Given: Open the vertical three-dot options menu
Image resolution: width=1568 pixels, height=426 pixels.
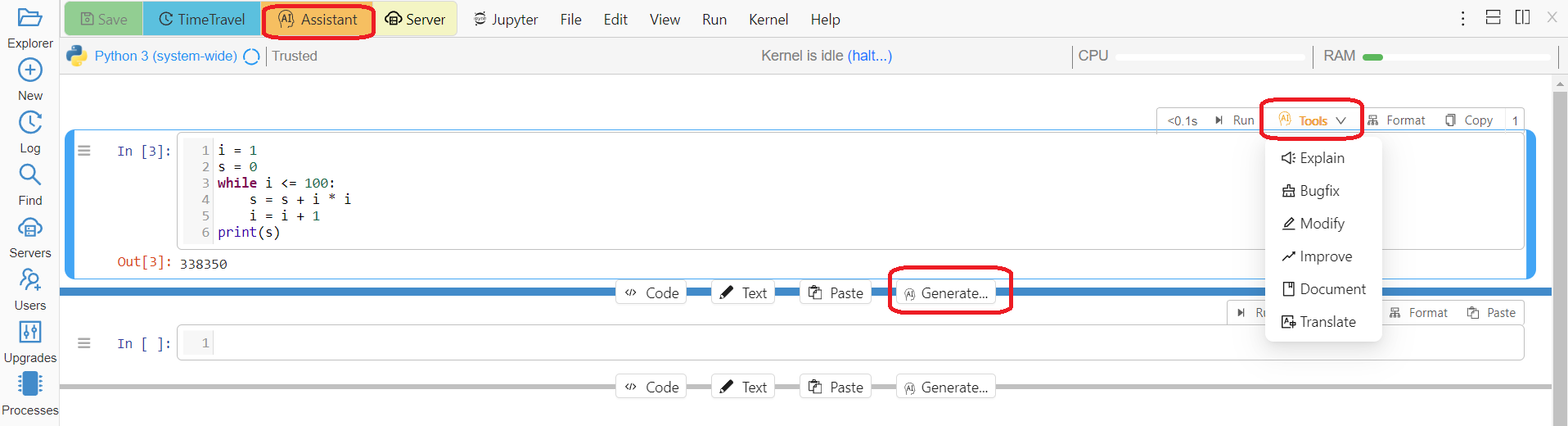Looking at the screenshot, I should (1462, 18).
